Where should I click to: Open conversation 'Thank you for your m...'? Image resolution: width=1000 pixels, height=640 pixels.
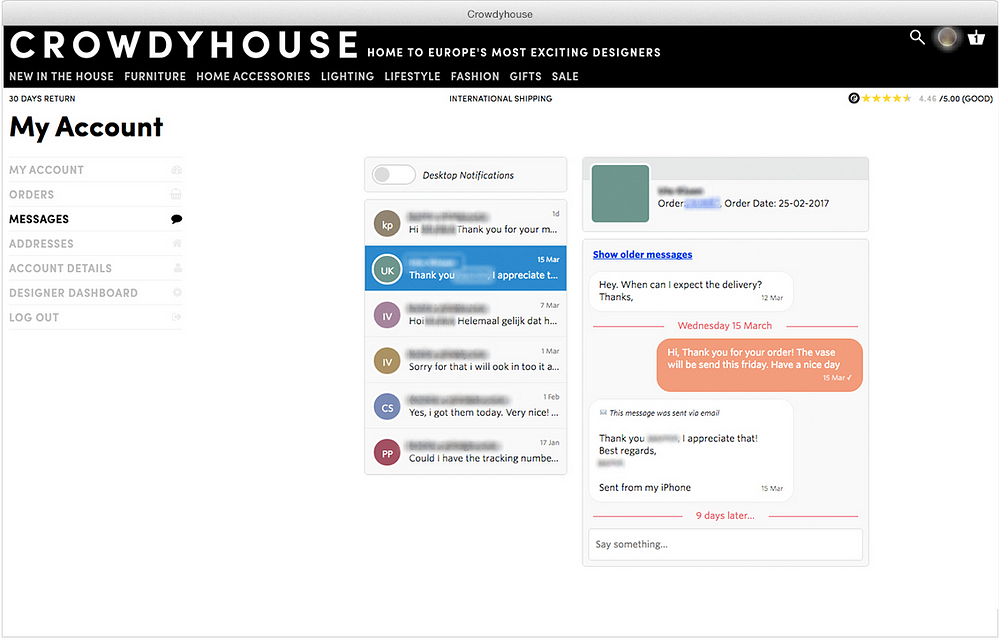466,223
